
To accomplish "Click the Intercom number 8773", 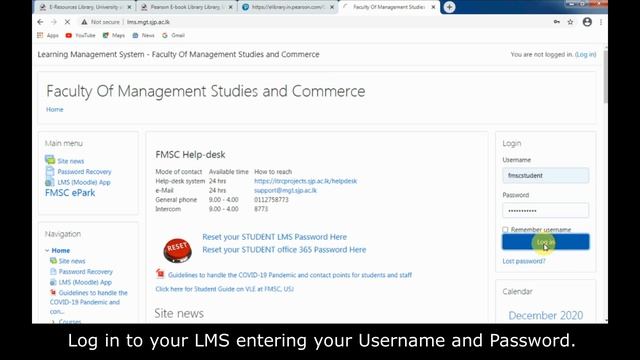I will [261, 209].
